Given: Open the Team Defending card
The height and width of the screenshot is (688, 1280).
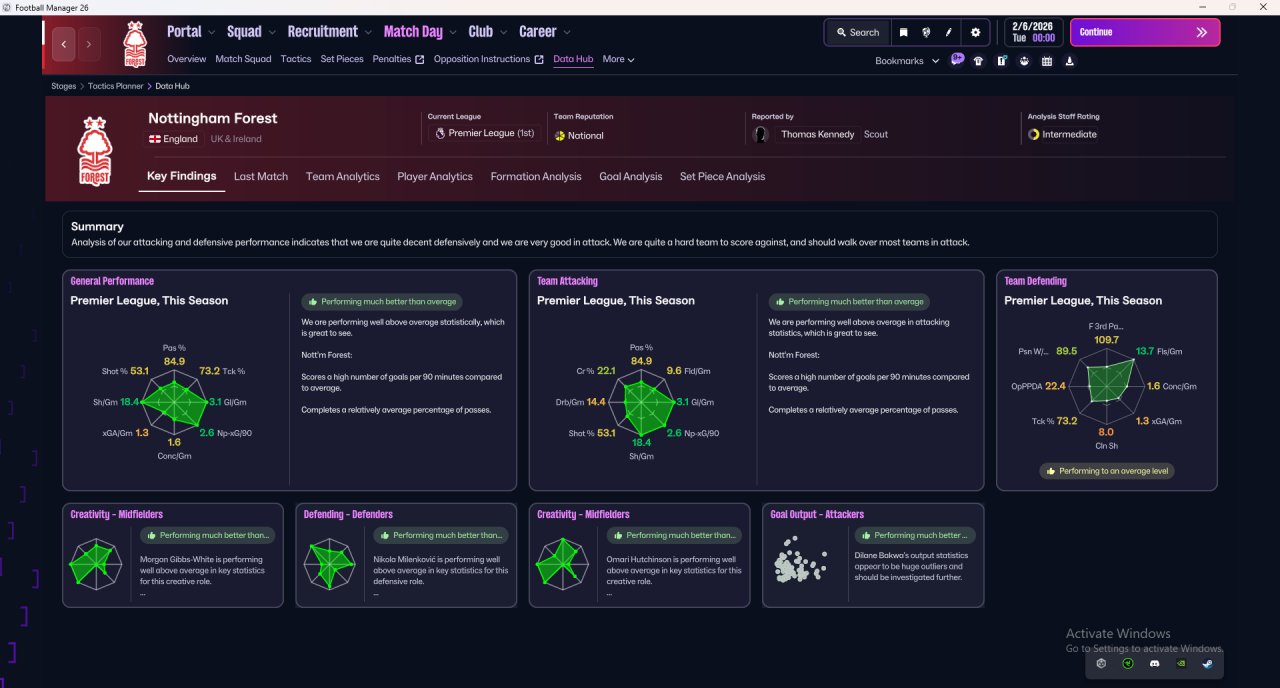Looking at the screenshot, I should point(1107,380).
